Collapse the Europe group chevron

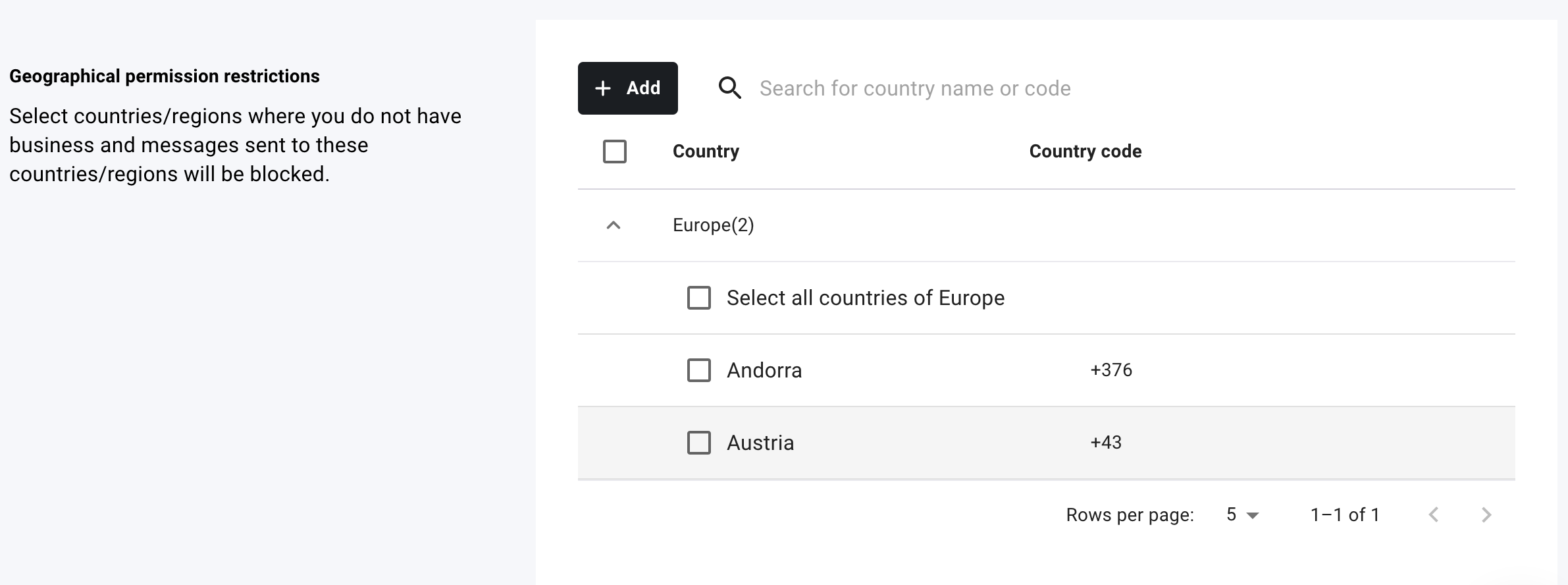pos(613,225)
